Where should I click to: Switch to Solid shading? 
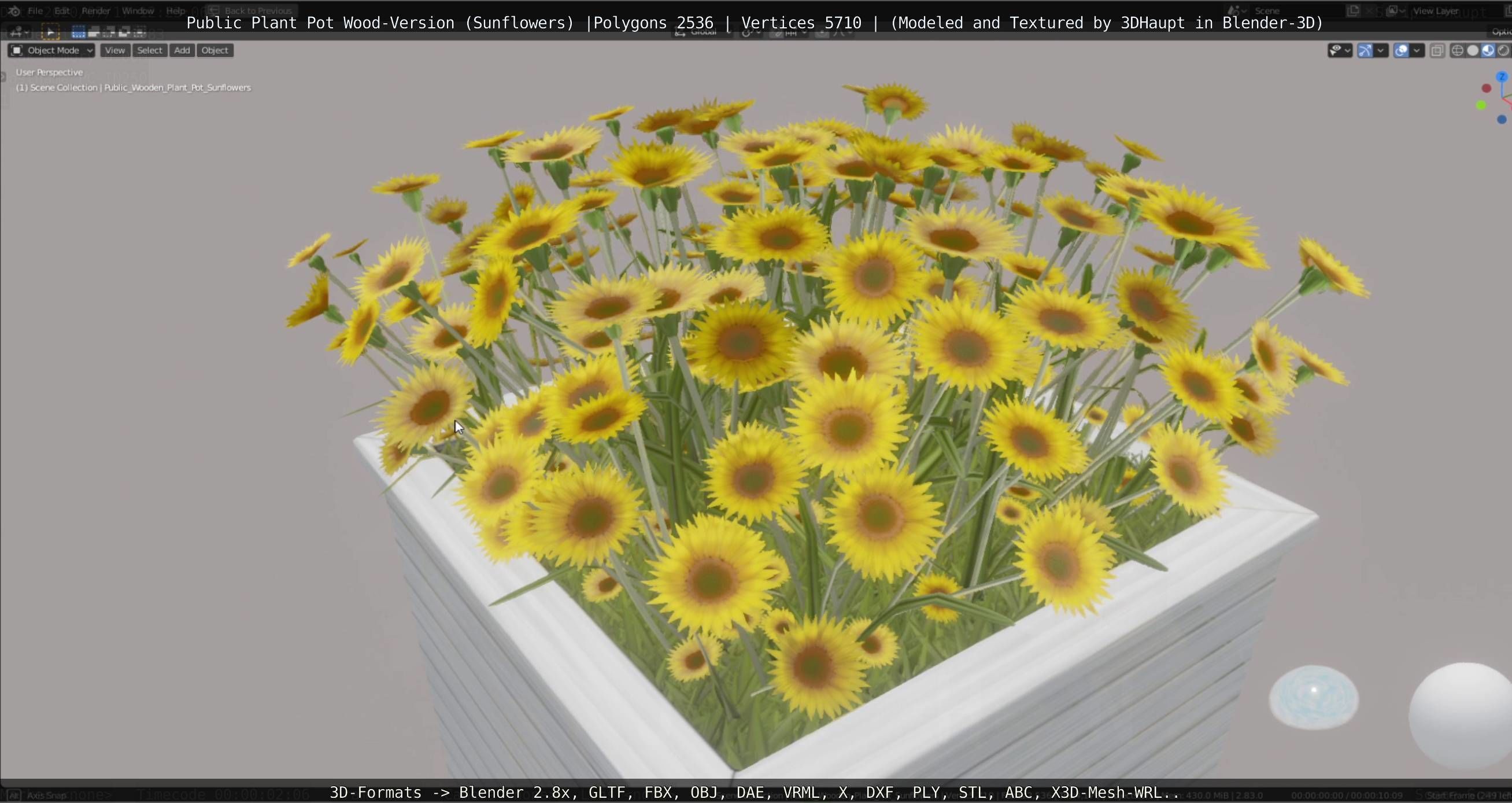1473,50
